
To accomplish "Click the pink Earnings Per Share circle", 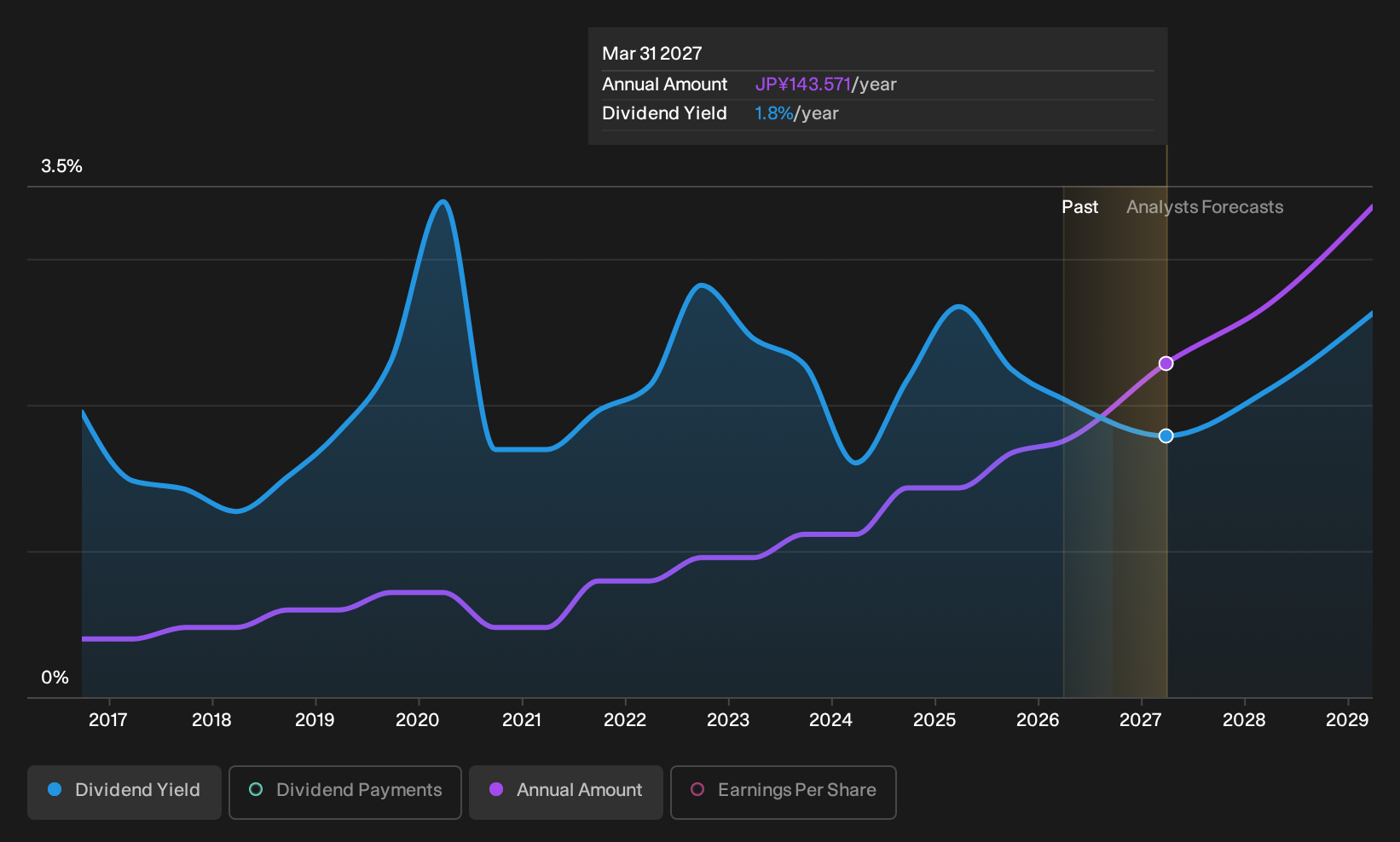I will point(697,789).
